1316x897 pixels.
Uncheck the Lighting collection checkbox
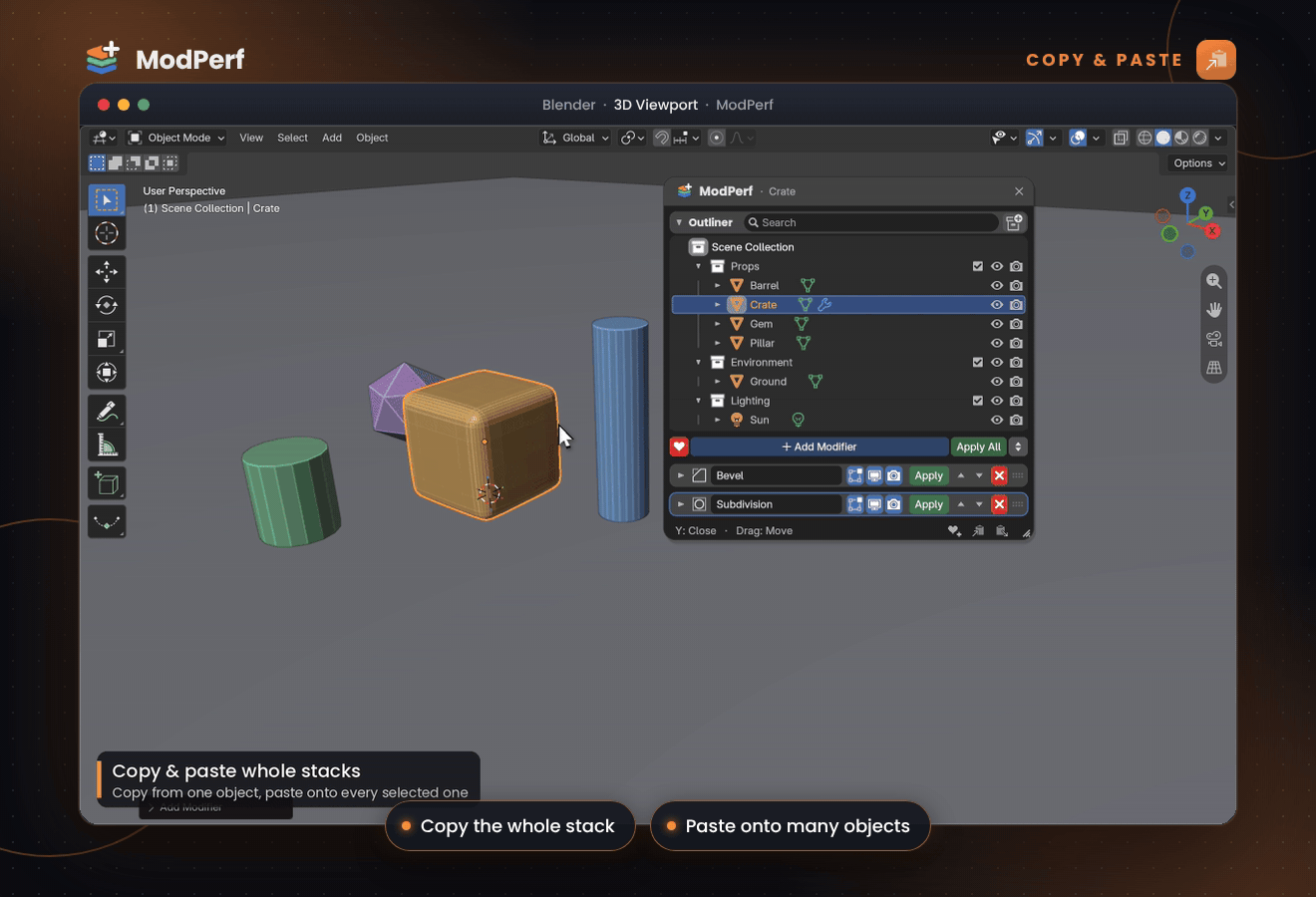coord(977,401)
